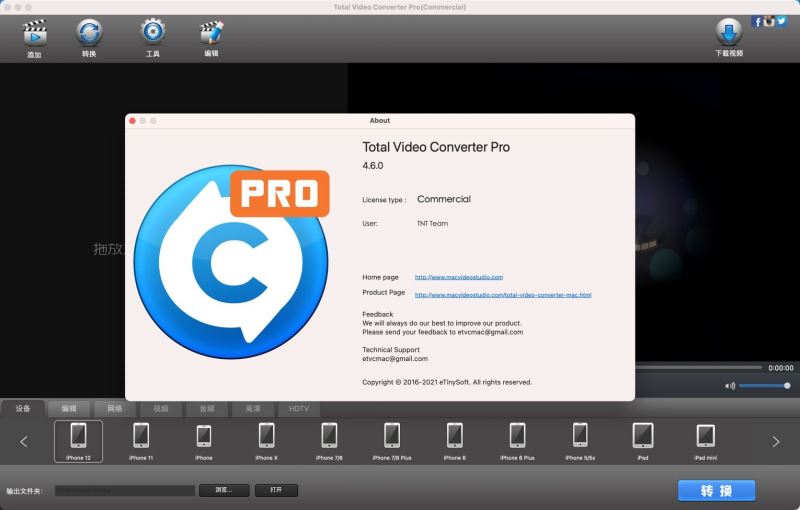This screenshot has width=800, height=510.
Task: Click the 输出文件夹 output path field
Action: pyautogui.click(x=125, y=491)
